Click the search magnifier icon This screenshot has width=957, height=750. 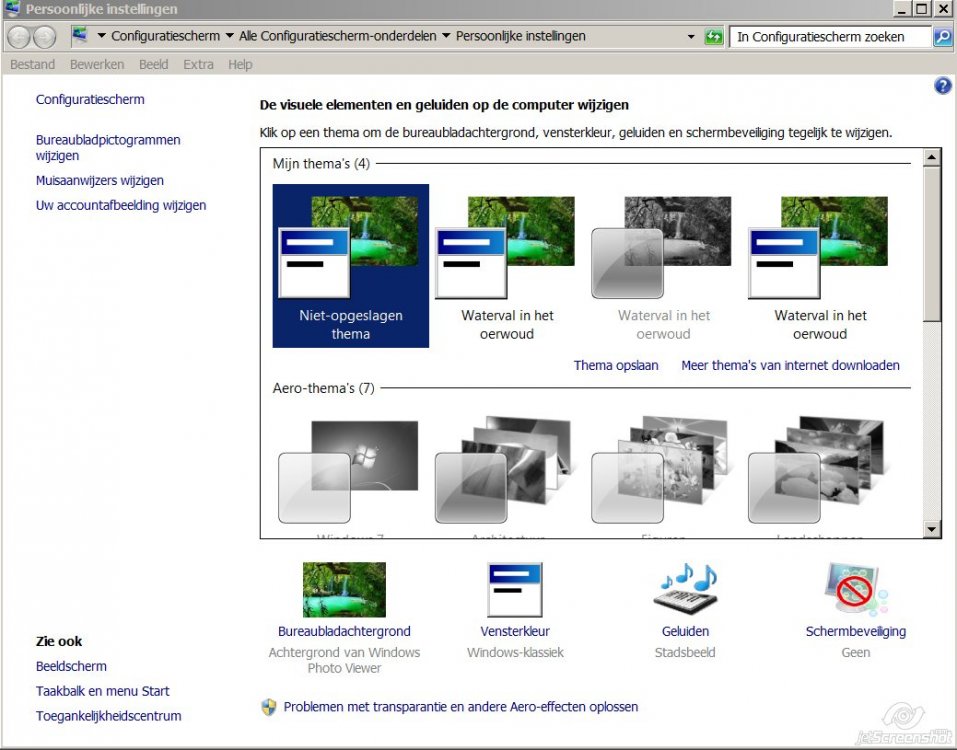click(942, 37)
